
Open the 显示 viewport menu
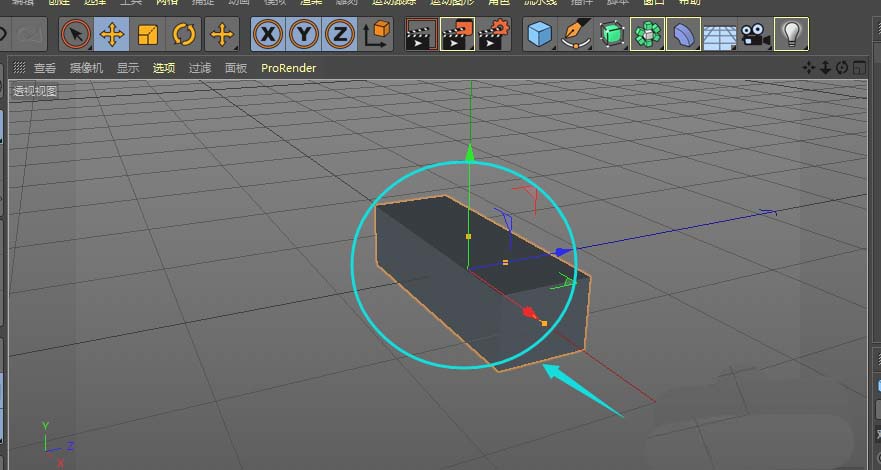coord(128,68)
